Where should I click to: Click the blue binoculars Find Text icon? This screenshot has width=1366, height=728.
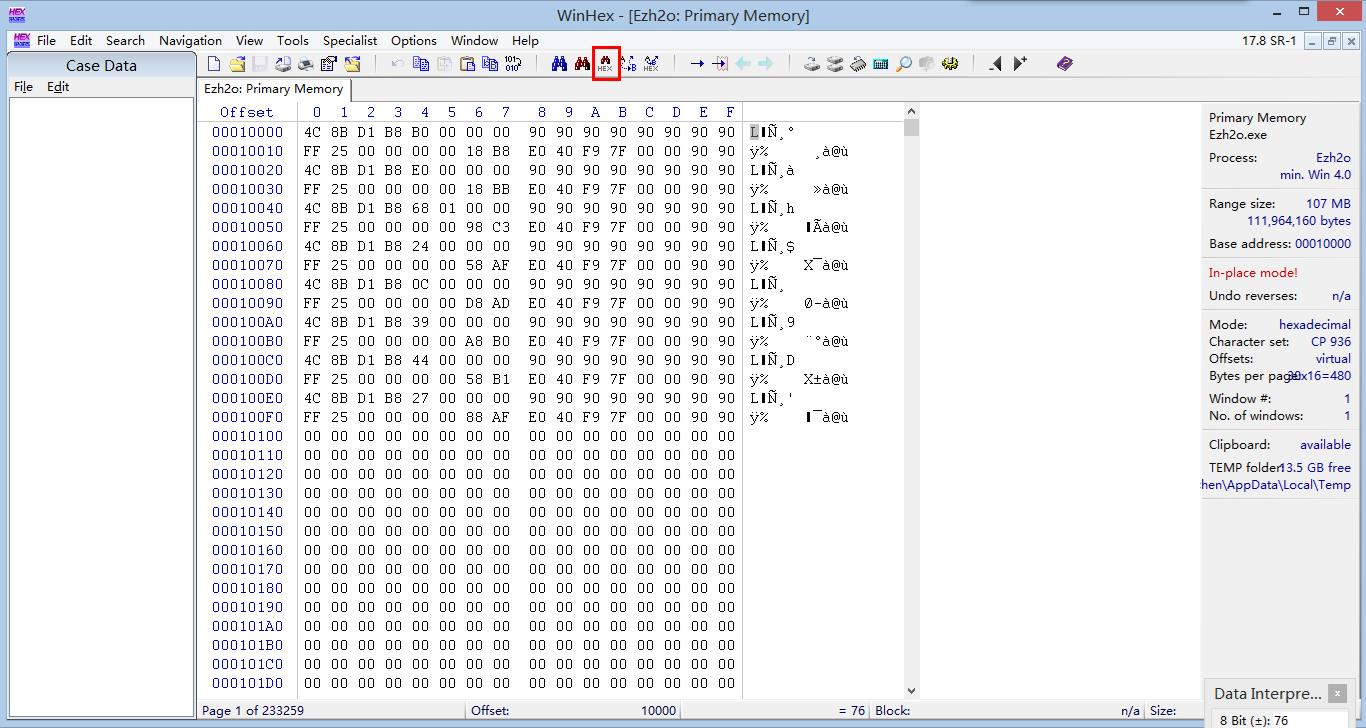click(559, 64)
